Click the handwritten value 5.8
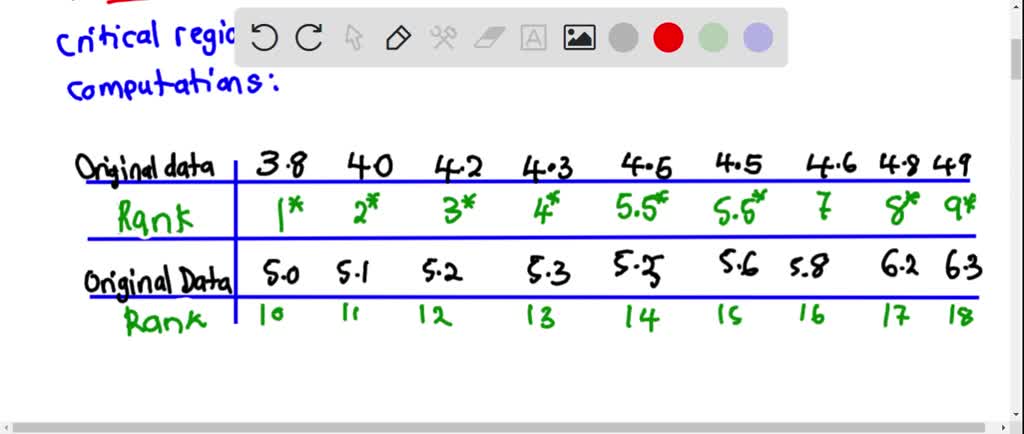 809,267
